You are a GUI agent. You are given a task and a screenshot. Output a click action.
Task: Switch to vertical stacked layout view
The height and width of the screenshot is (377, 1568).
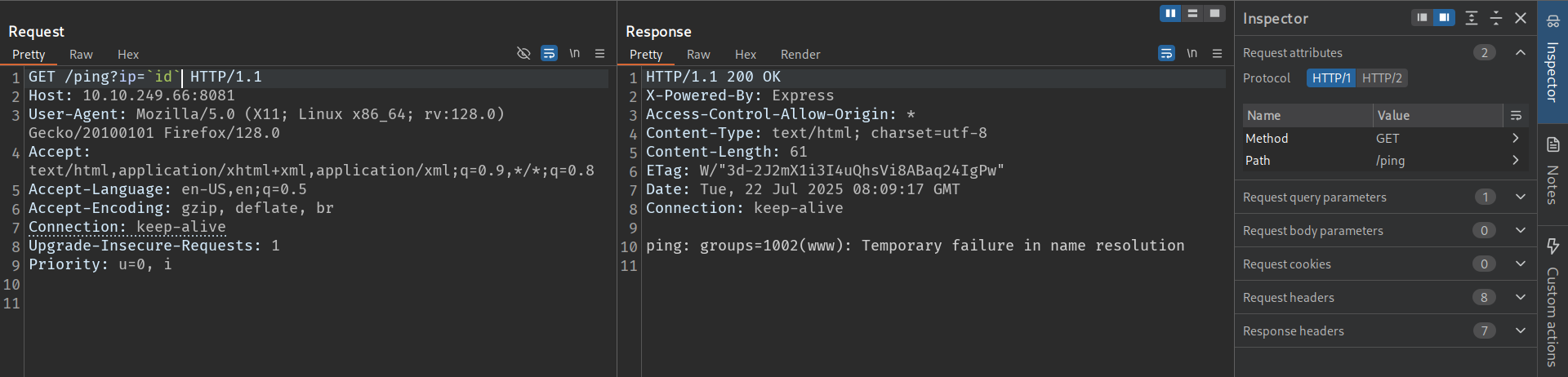click(1192, 13)
